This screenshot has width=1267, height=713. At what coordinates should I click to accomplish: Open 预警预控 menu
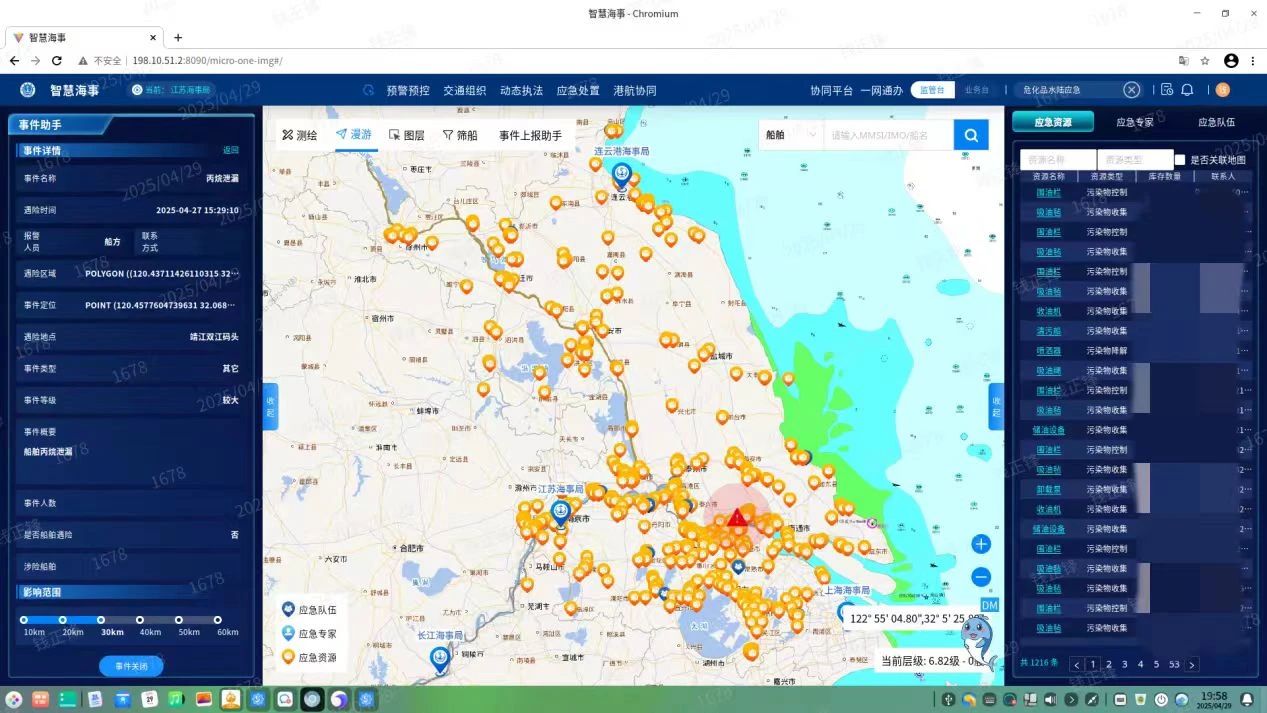[408, 90]
